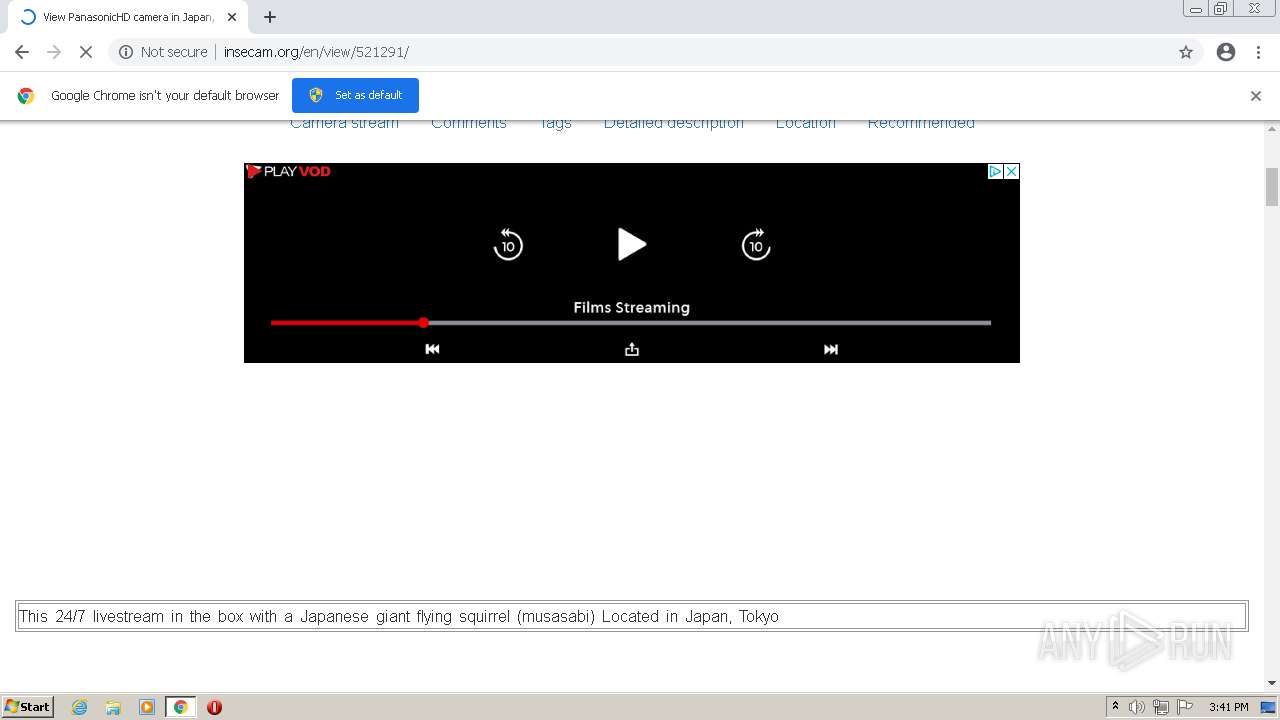This screenshot has height=720, width=1280.
Task: Jump to Location section
Action: pyautogui.click(x=806, y=123)
